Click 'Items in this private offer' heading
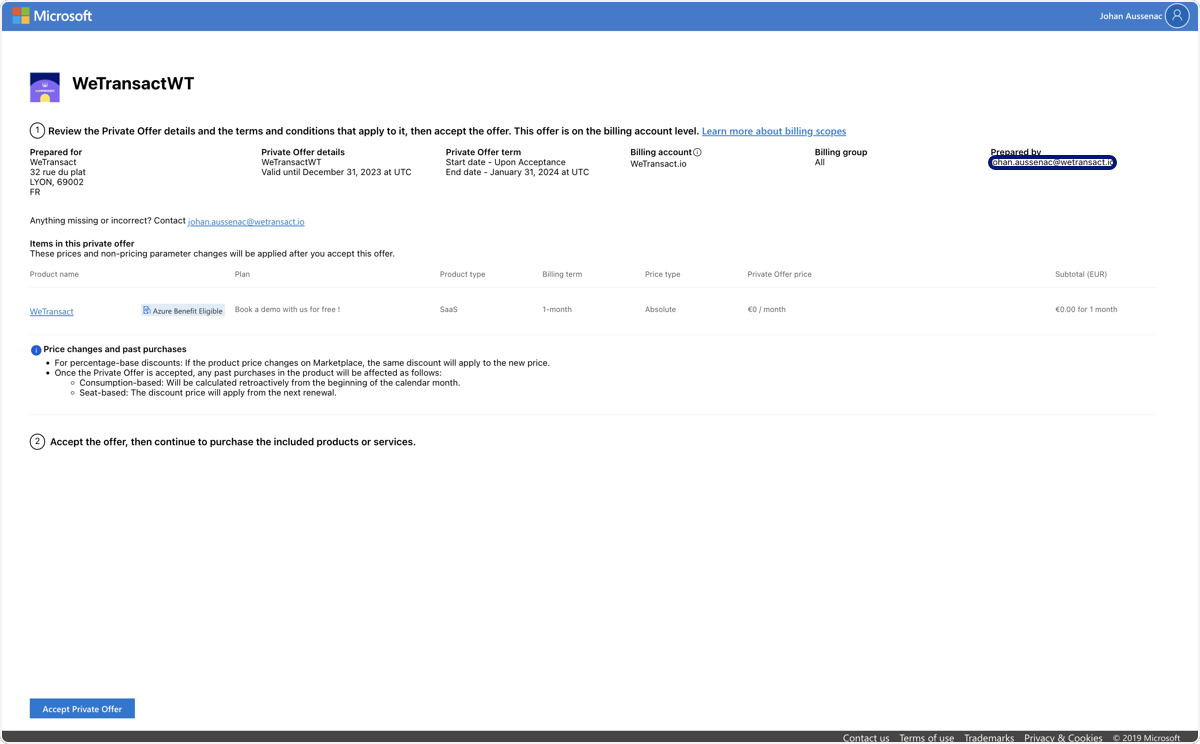Image resolution: width=1200 pixels, height=744 pixels. pos(82,243)
